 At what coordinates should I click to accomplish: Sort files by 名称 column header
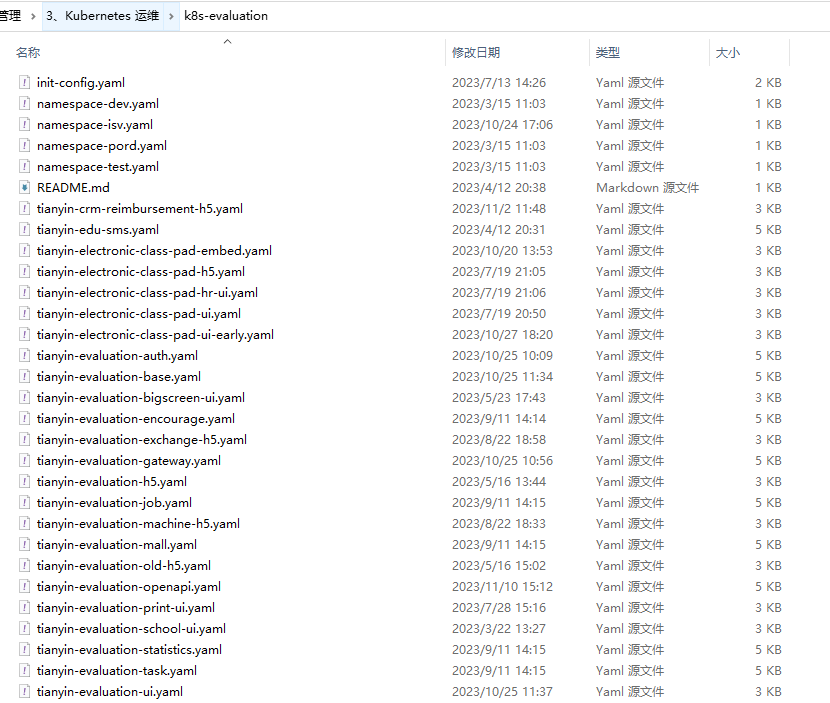(x=28, y=53)
